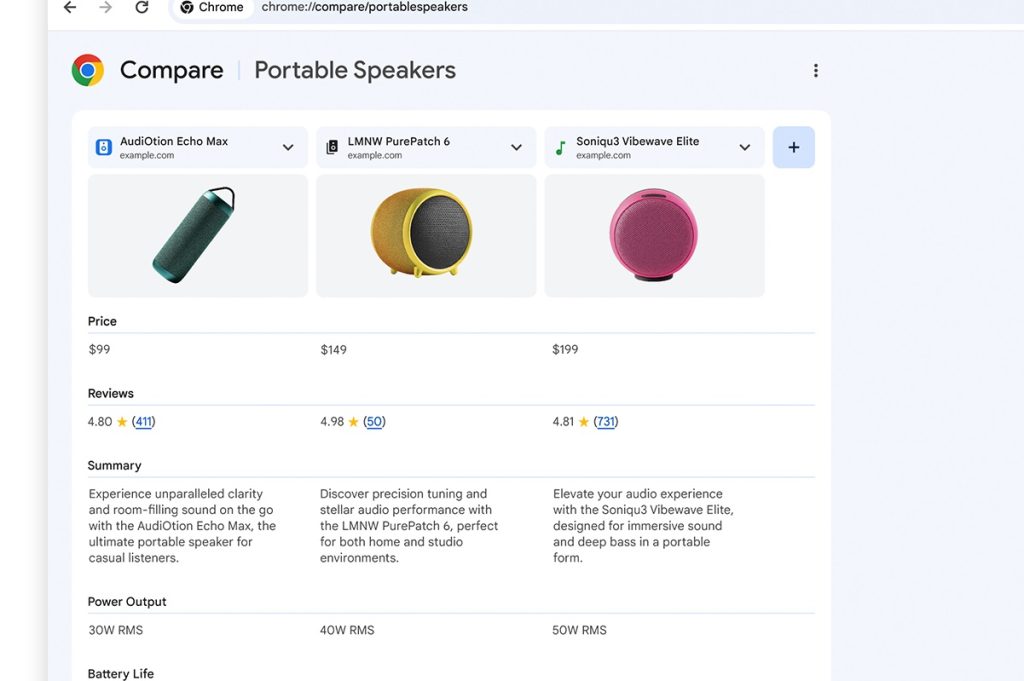Expand the LMNW PurePatch 6 dropdown

point(516,148)
